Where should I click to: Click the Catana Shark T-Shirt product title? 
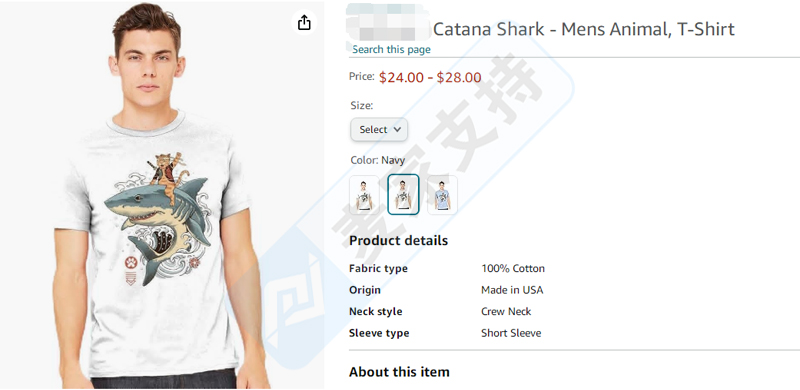coord(584,29)
